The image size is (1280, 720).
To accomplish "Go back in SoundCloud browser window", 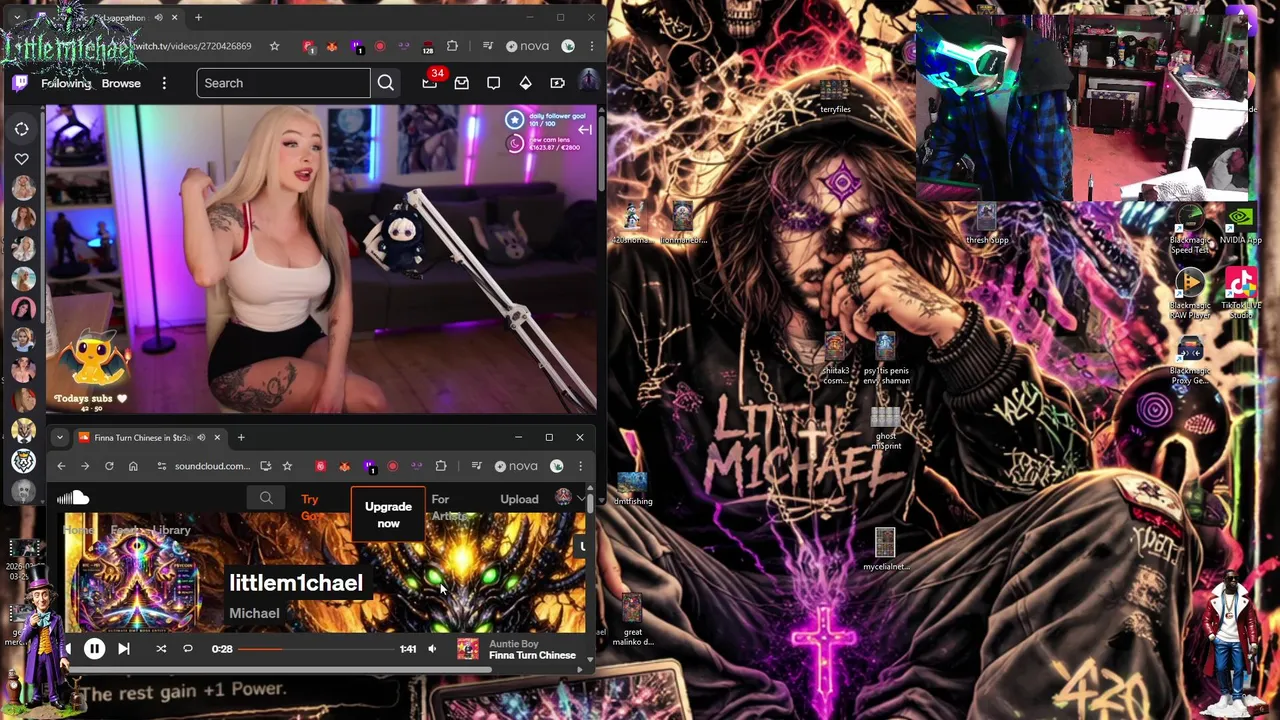I will click(61, 466).
